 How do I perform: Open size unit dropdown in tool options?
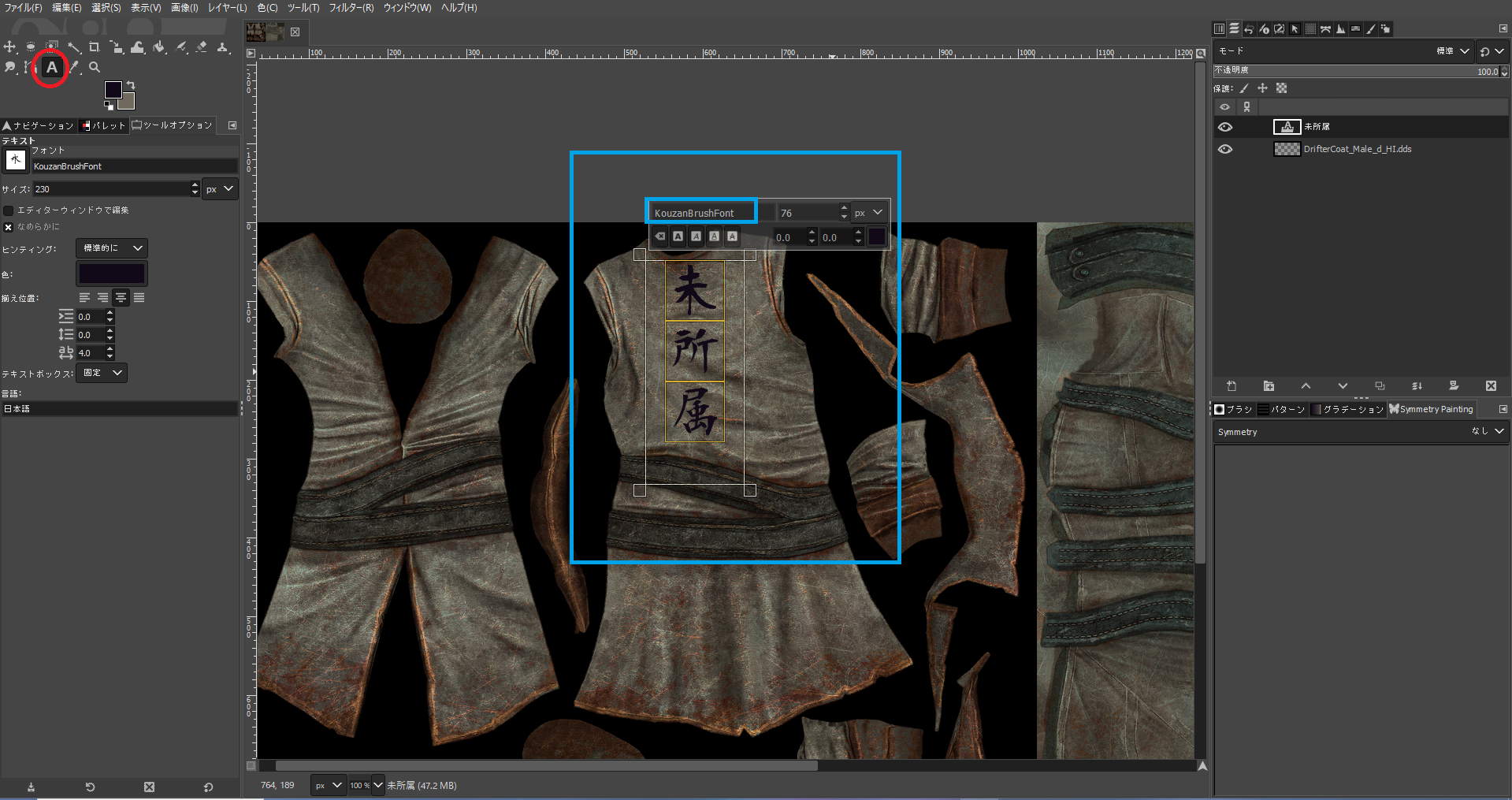point(221,189)
